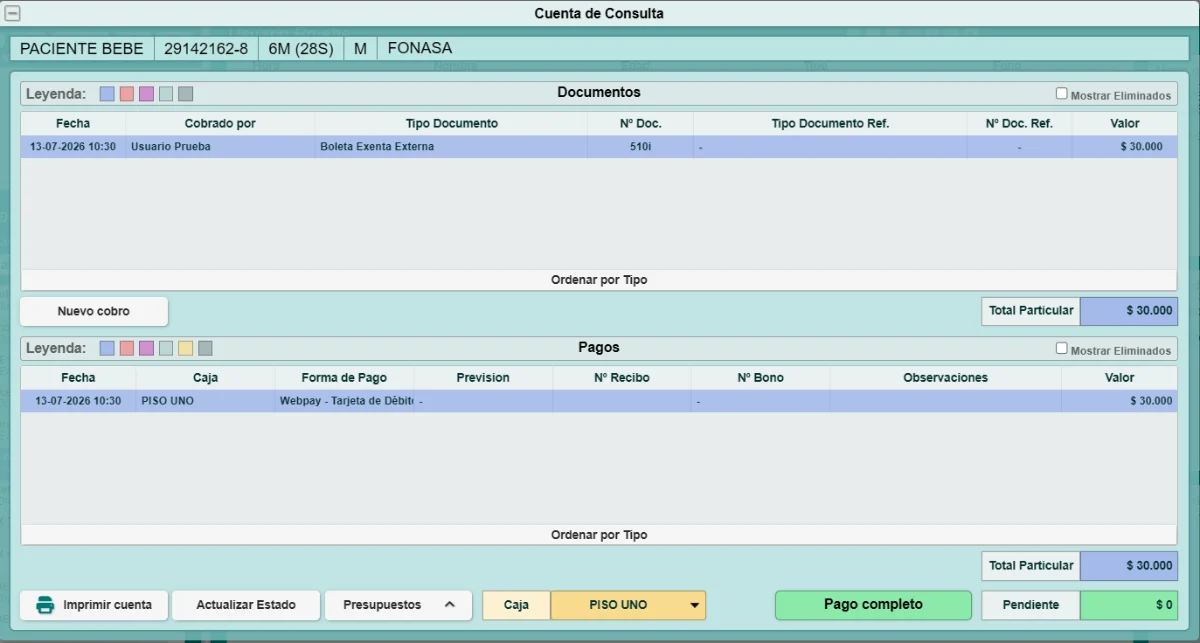Screen dimensions: 1200x643
Task: Enable Mostrar Eliminados in Pagos section
Action: tap(1062, 349)
